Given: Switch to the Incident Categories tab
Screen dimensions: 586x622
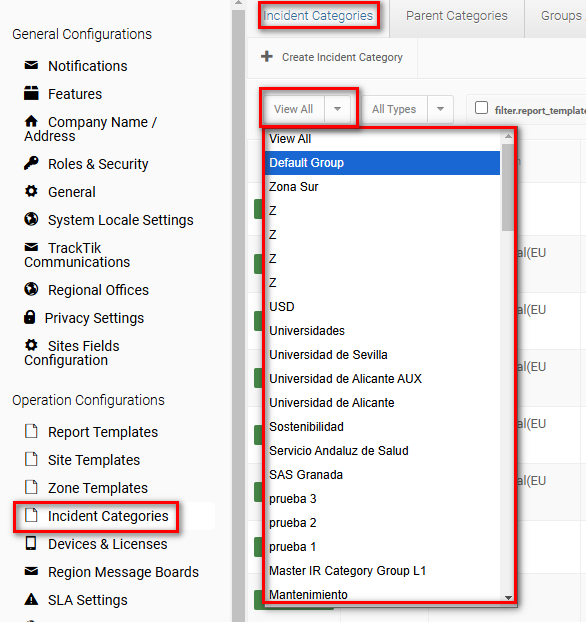Looking at the screenshot, I should point(318,15).
